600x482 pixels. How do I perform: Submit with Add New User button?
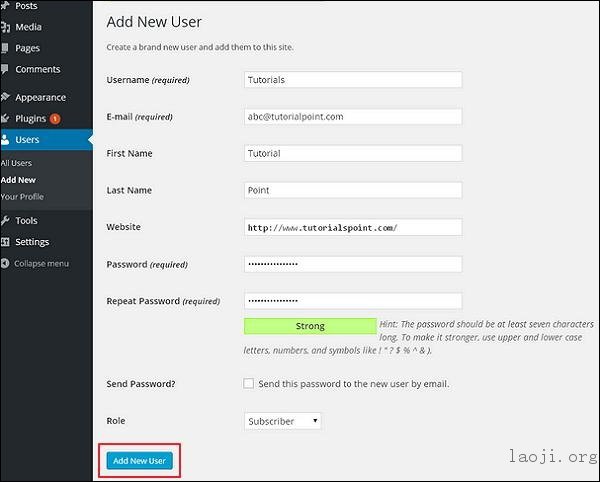pyautogui.click(x=140, y=461)
